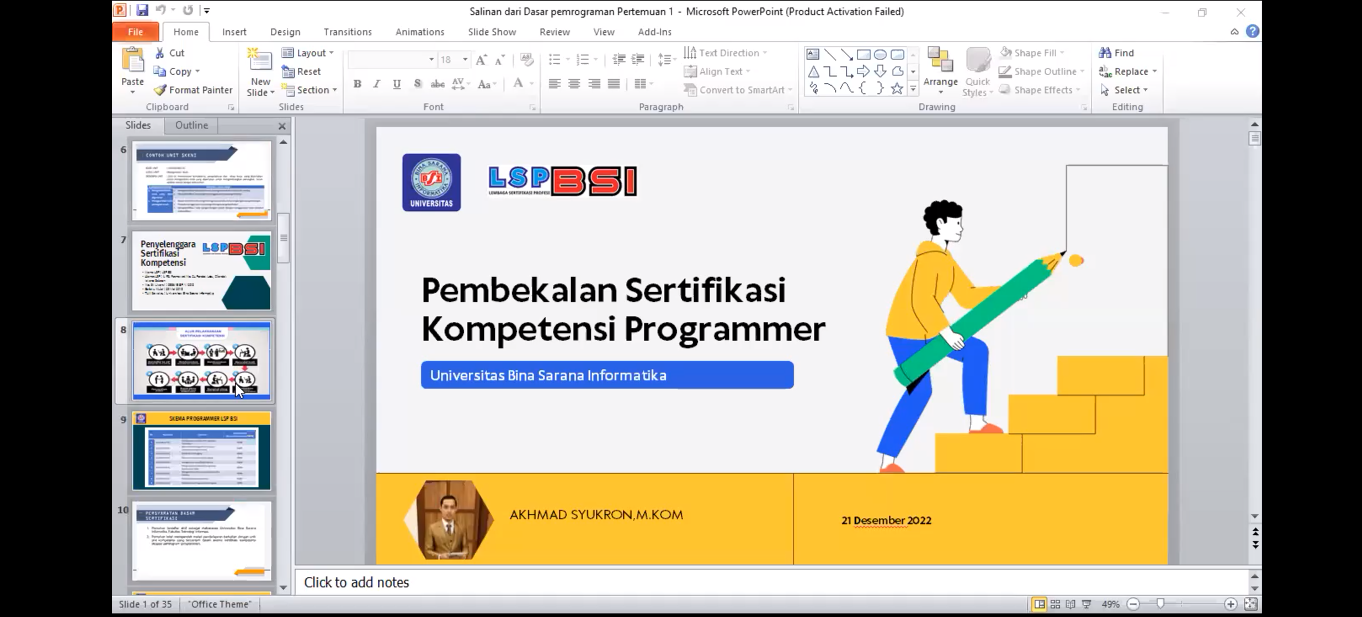Open the Add-Ins ribbon tab
The image size is (1362, 617).
pos(655,32)
